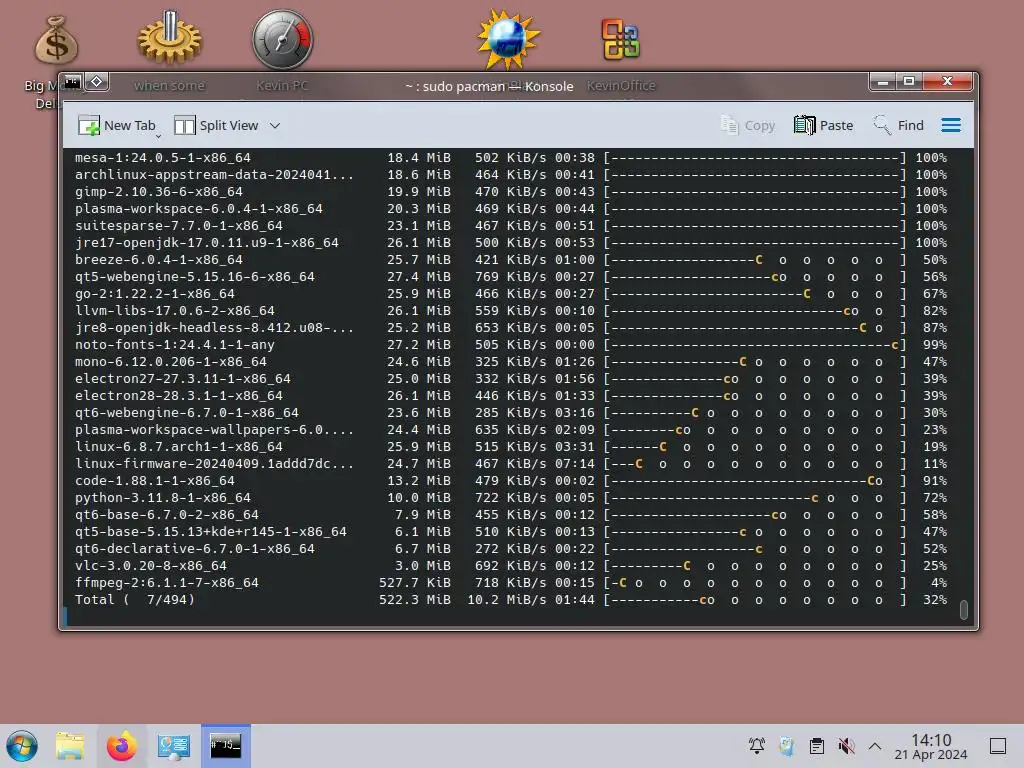Click the qt6-base-6.7.0-2-x86_64 text
Viewport: 1024px width, 768px height.
167,514
